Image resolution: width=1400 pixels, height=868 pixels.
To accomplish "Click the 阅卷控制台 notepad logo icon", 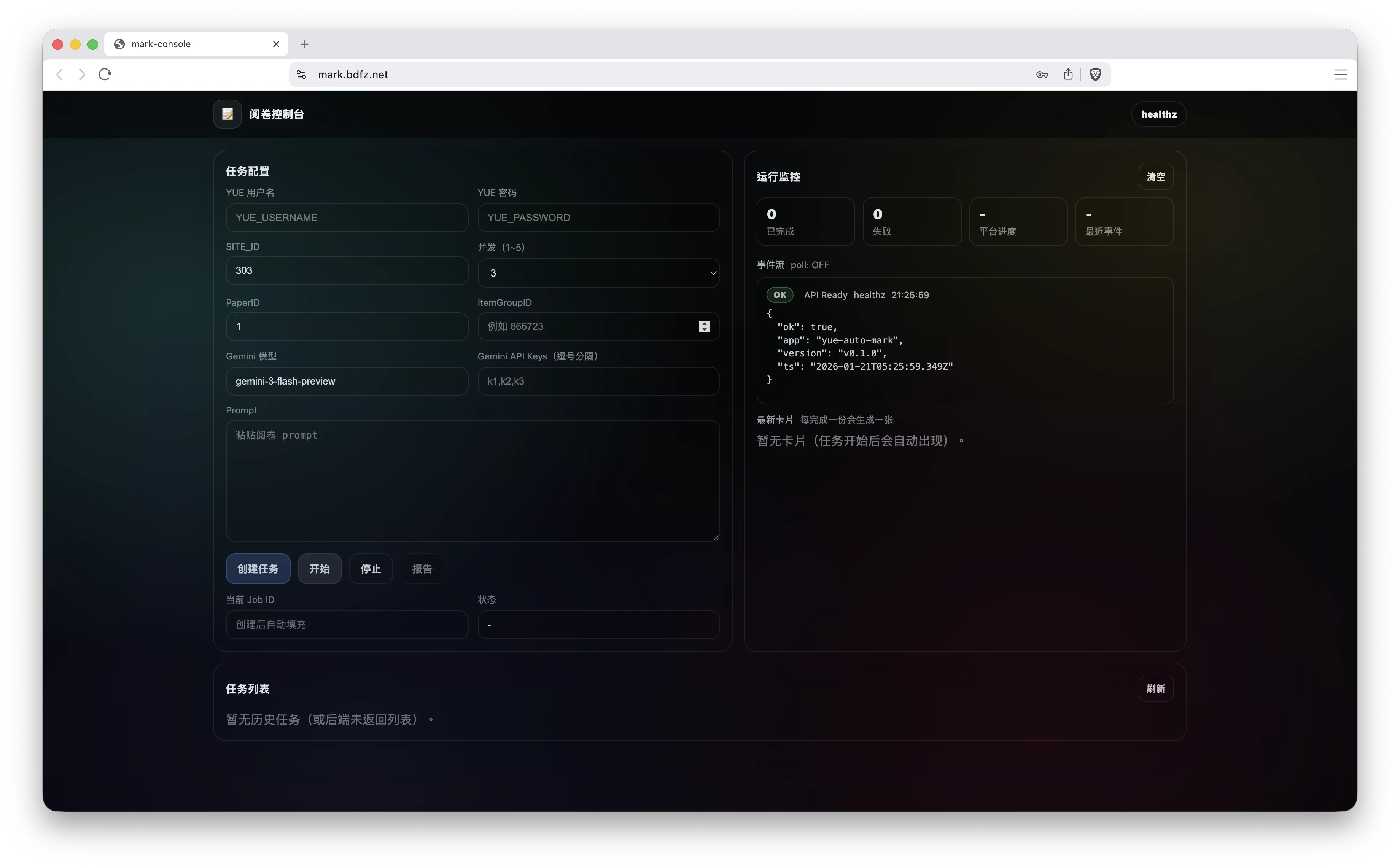I will tap(227, 114).
